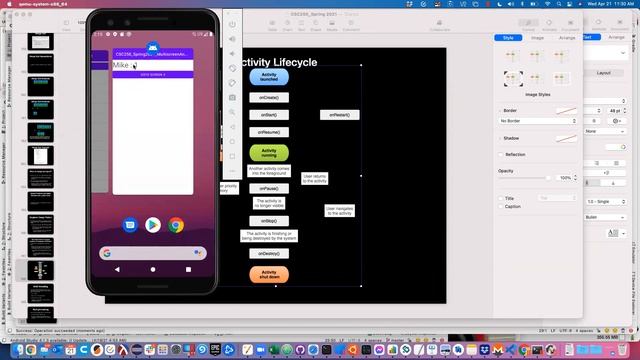Click the Shadow style swatch
Viewport: 640px width, 360px height.
(x=566, y=138)
